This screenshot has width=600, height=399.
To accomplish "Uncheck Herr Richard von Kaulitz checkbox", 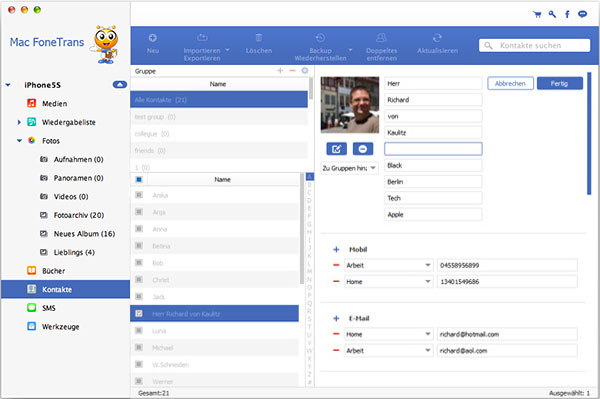I will (x=139, y=314).
